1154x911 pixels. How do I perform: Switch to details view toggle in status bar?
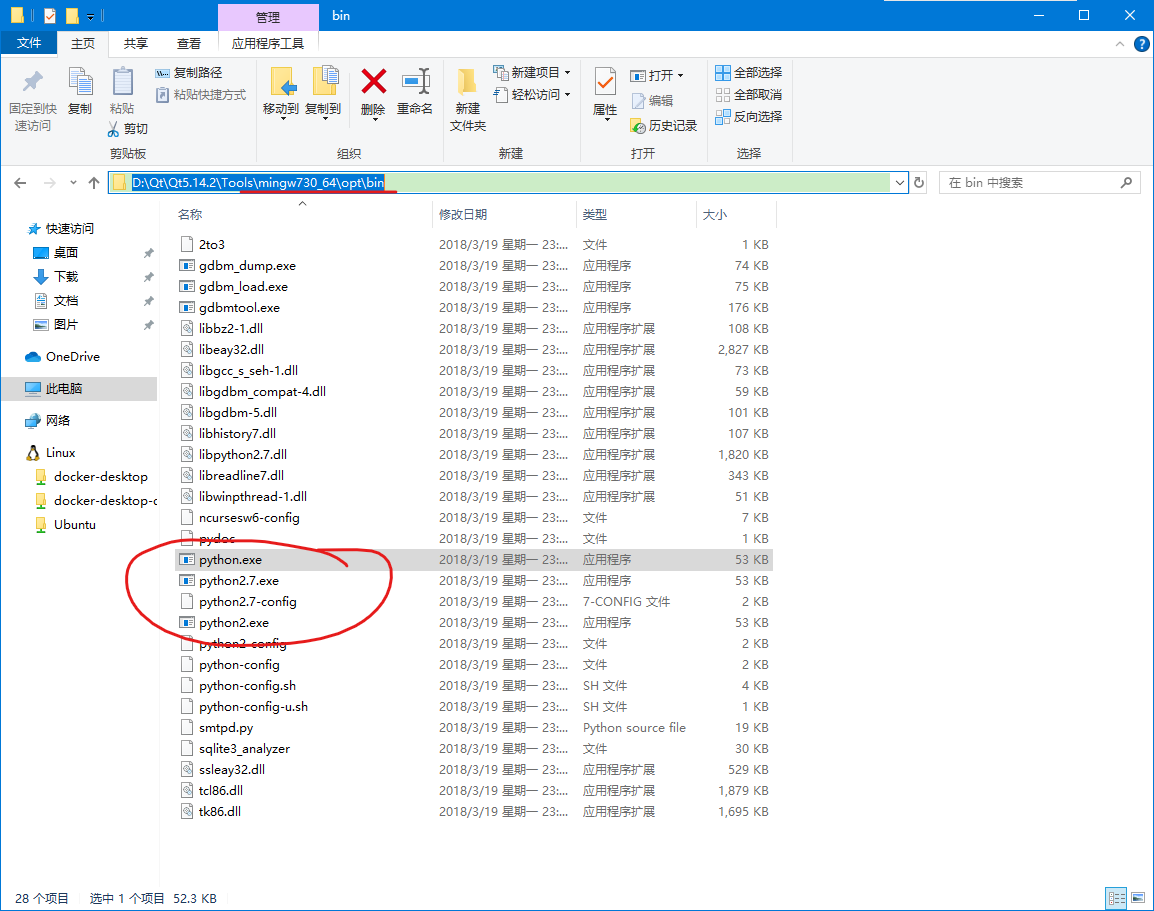click(x=1116, y=898)
